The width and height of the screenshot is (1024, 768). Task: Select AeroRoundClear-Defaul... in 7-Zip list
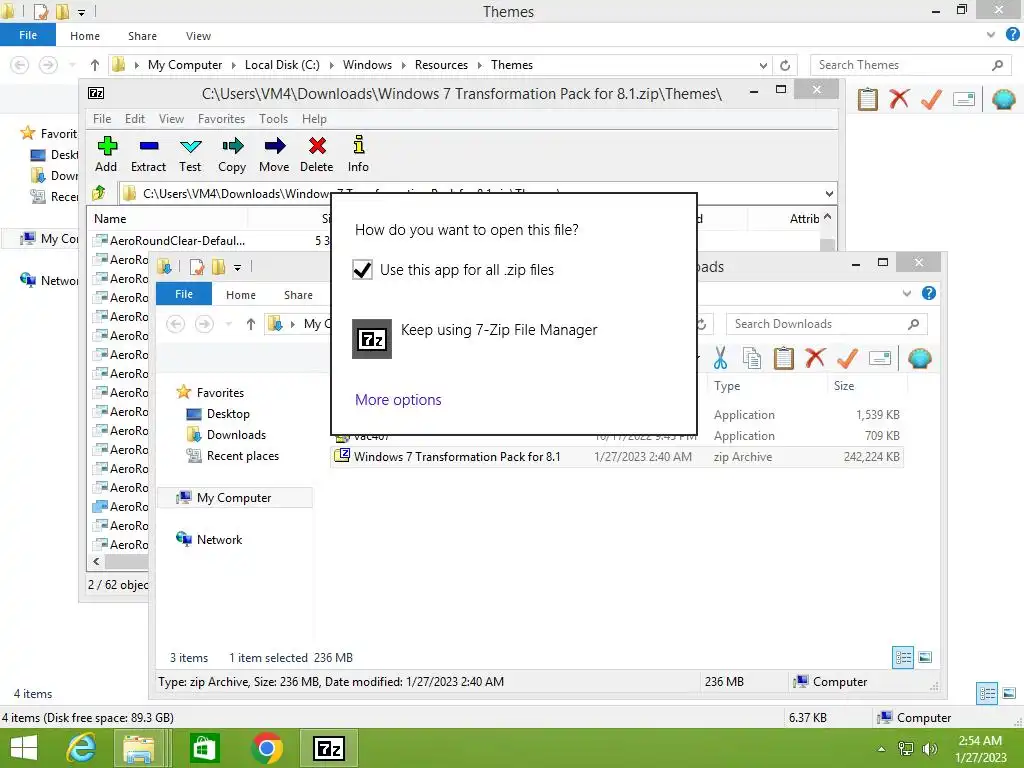(x=178, y=240)
